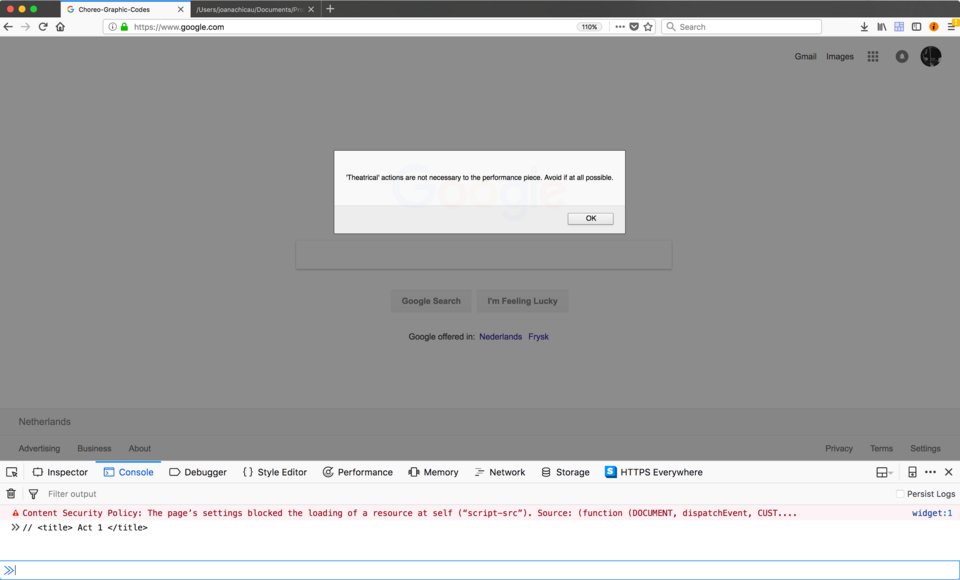This screenshot has width=960, height=580.
Task: Open the DevTools dock position dropdown
Action: [x=884, y=472]
